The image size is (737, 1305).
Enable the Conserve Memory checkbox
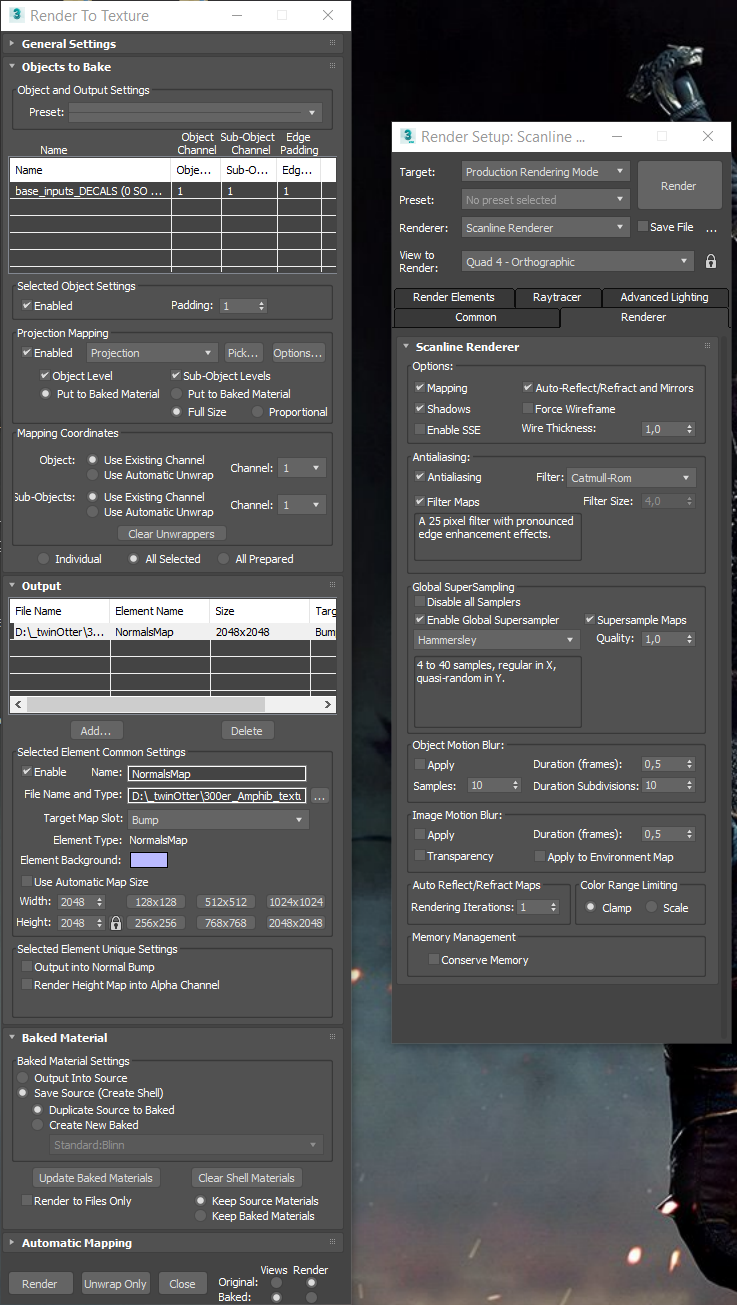pos(433,960)
